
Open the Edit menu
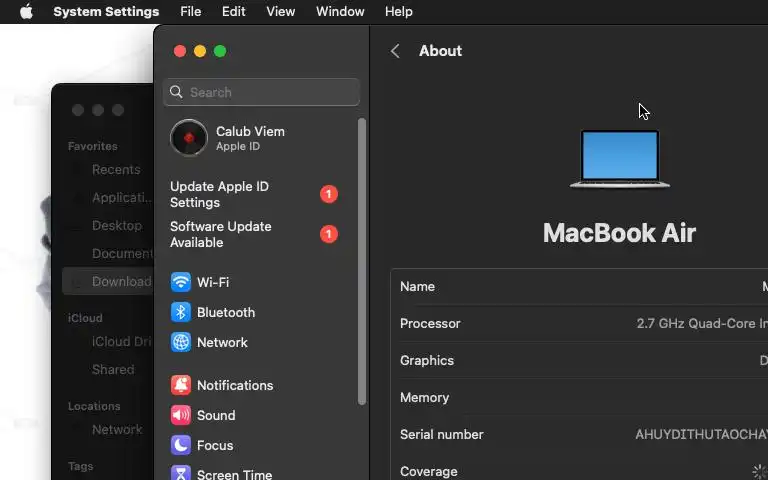point(234,11)
